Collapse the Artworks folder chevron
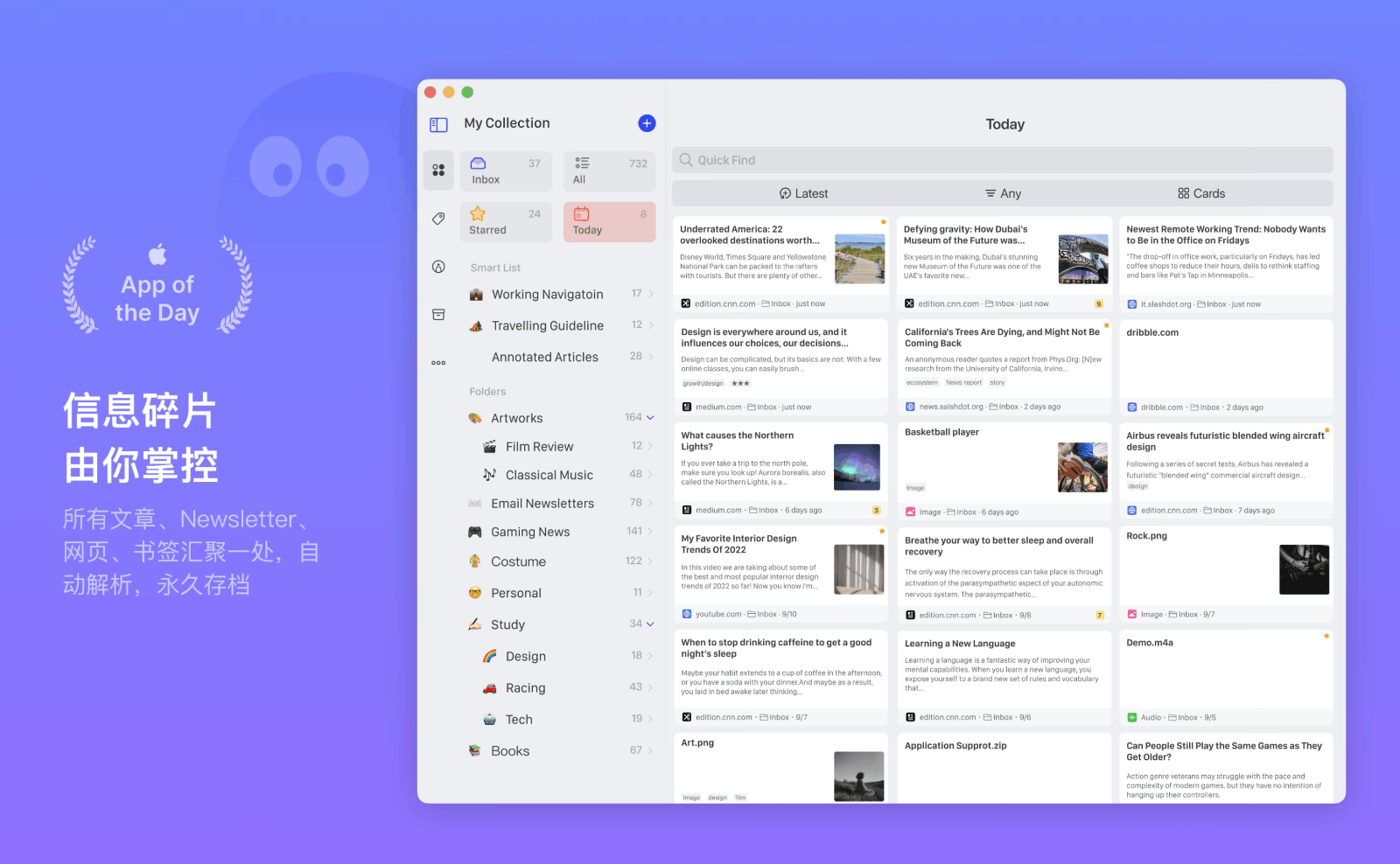 point(650,418)
